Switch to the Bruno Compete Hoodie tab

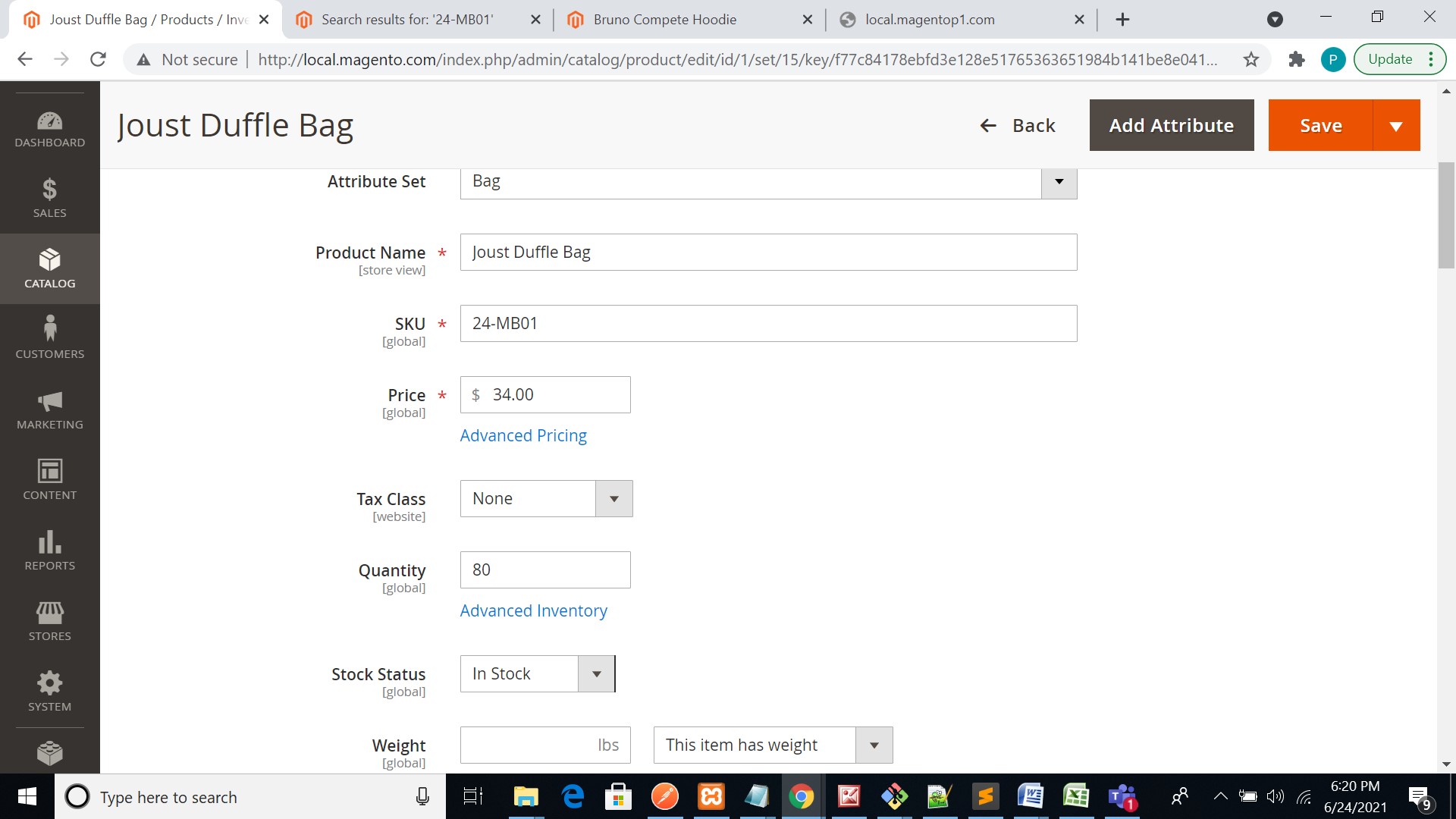pyautogui.click(x=665, y=19)
